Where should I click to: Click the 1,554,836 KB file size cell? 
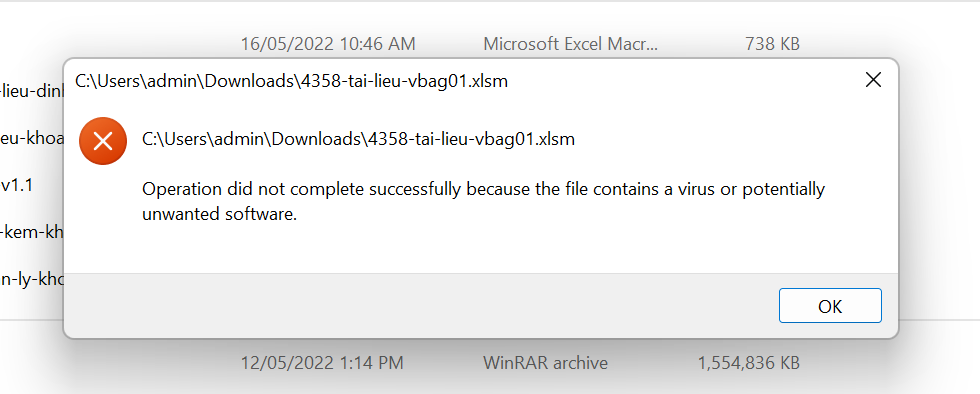(x=748, y=362)
